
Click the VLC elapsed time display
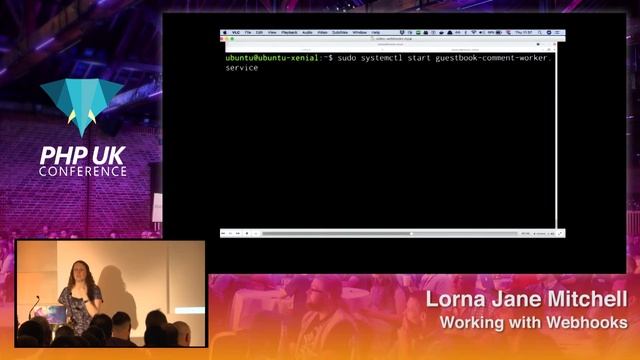[x=525, y=233]
